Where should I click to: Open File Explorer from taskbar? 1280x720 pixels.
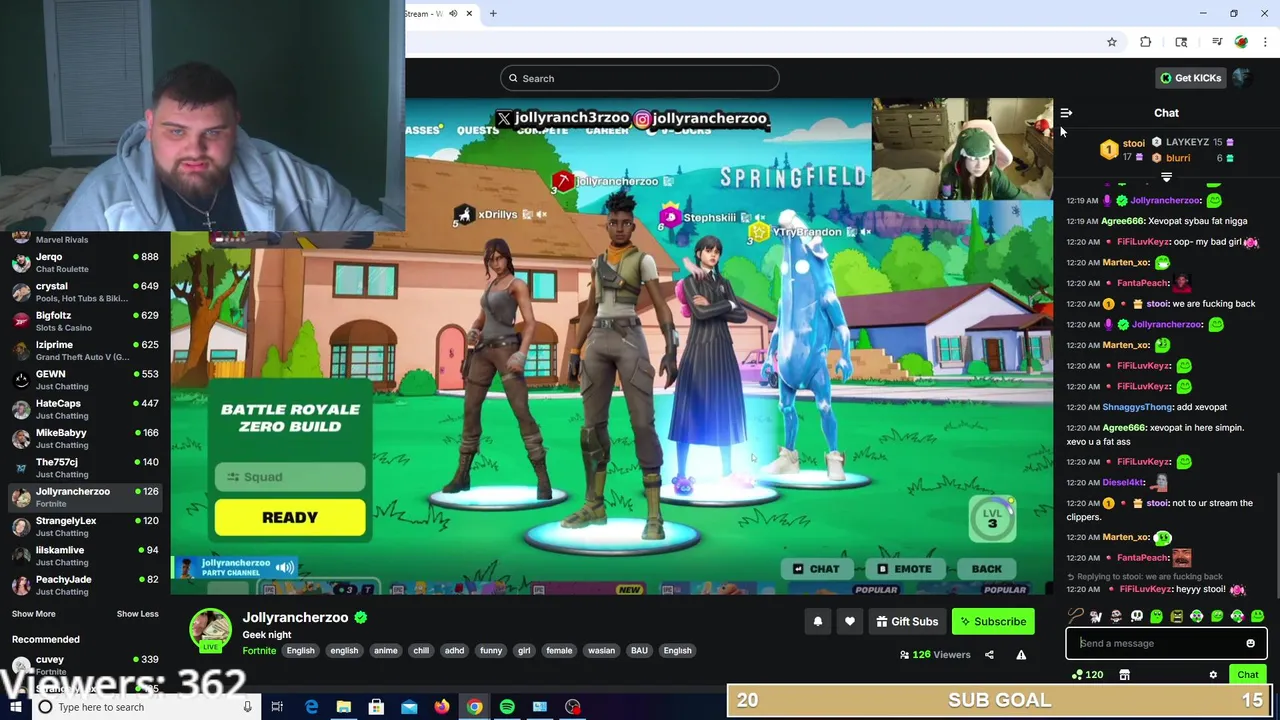343,707
